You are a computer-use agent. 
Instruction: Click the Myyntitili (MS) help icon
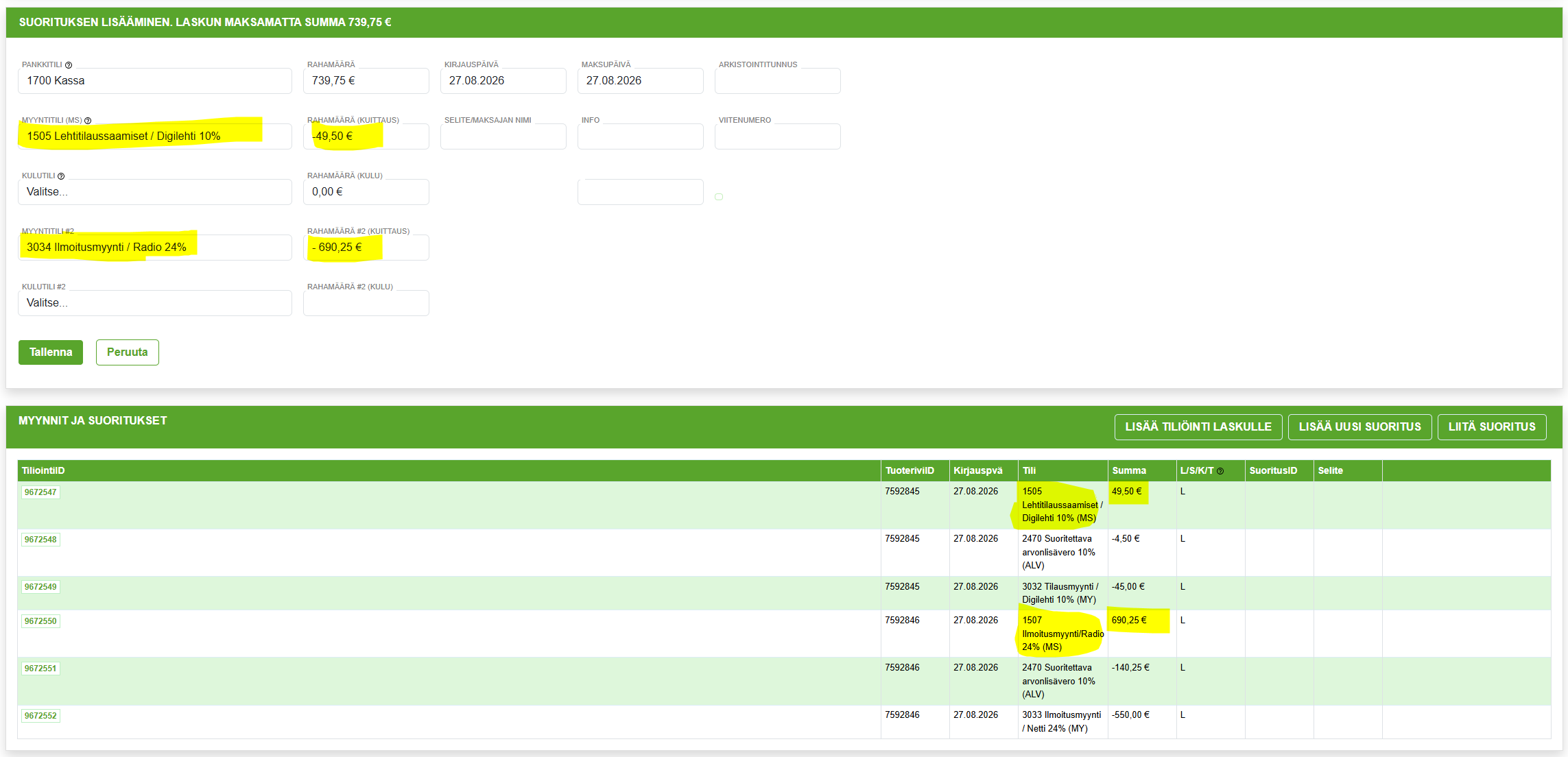click(x=88, y=121)
